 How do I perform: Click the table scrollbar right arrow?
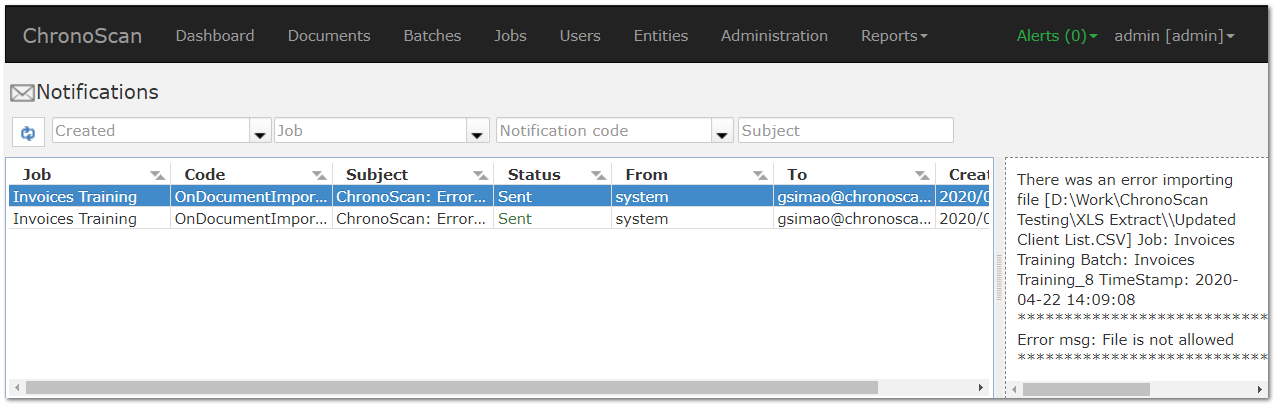pos(980,387)
